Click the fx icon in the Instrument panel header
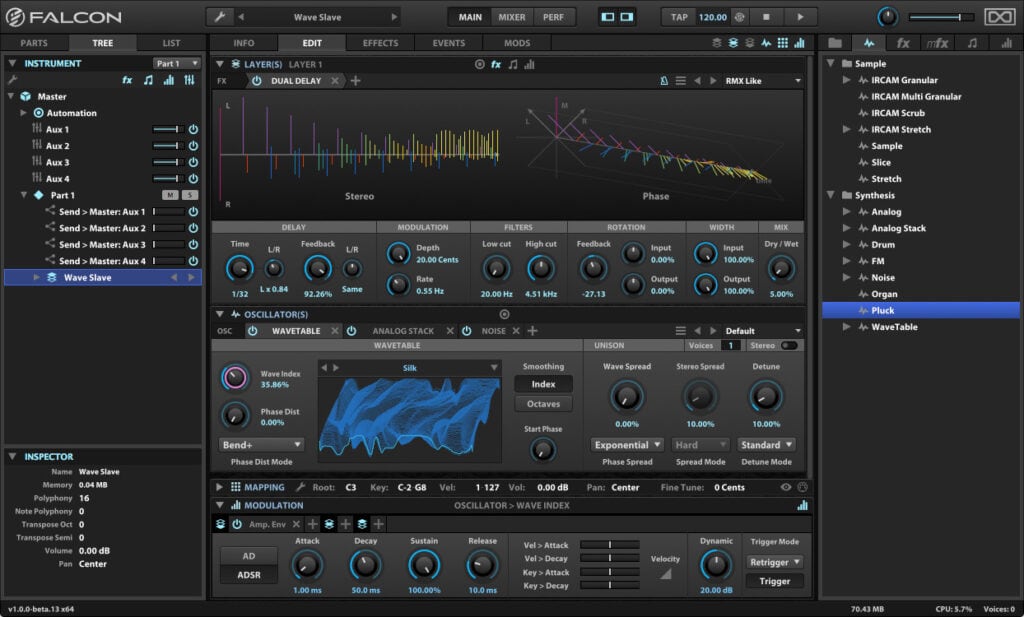The height and width of the screenshot is (617, 1024). 127,80
